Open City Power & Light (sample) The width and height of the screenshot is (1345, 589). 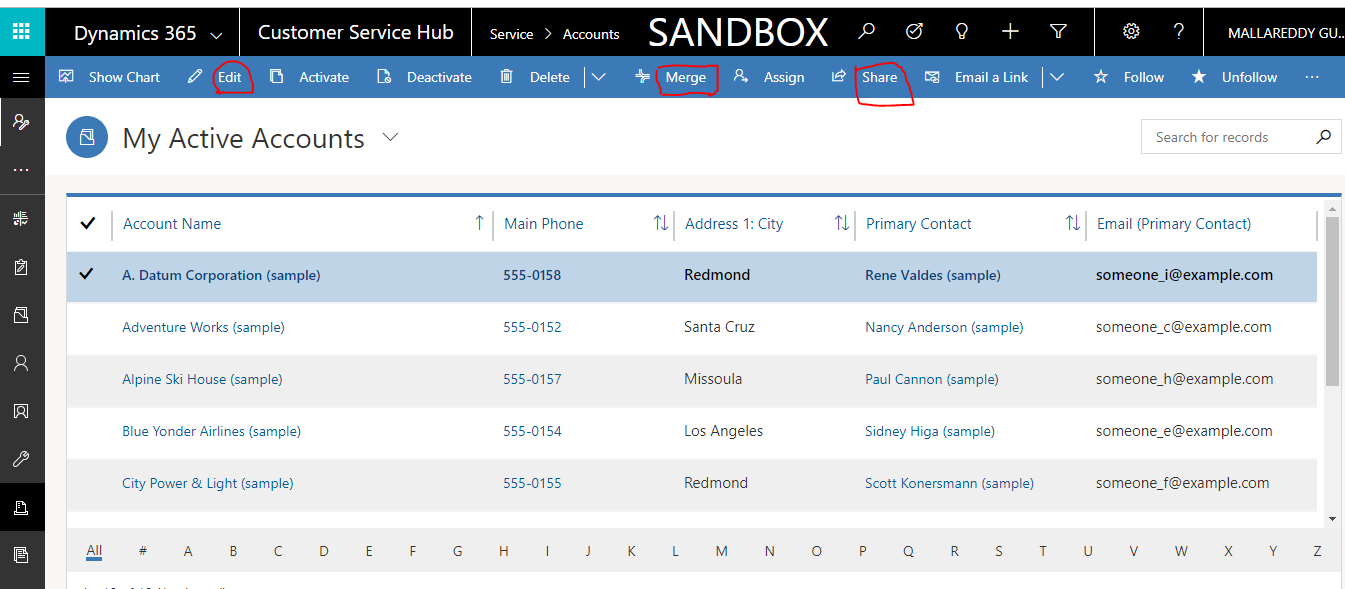tap(208, 483)
